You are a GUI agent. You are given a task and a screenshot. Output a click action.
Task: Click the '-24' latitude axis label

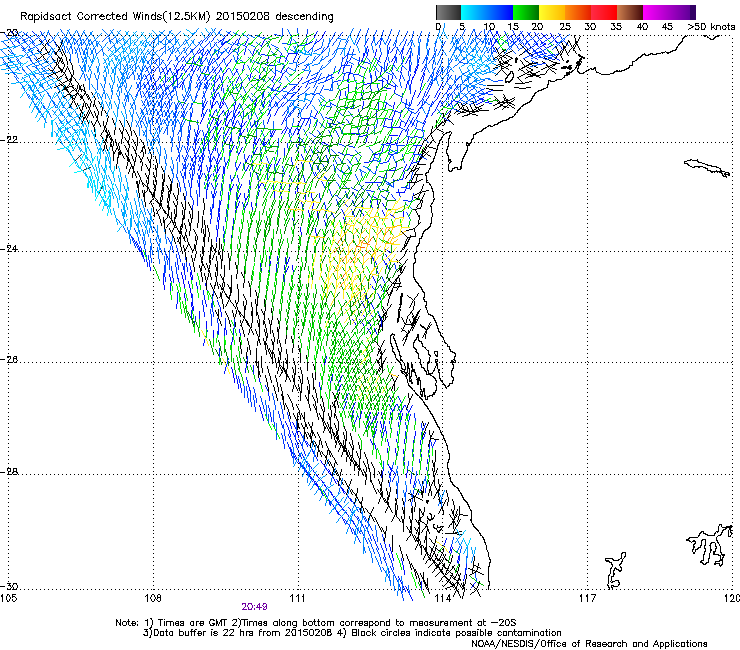(10, 249)
